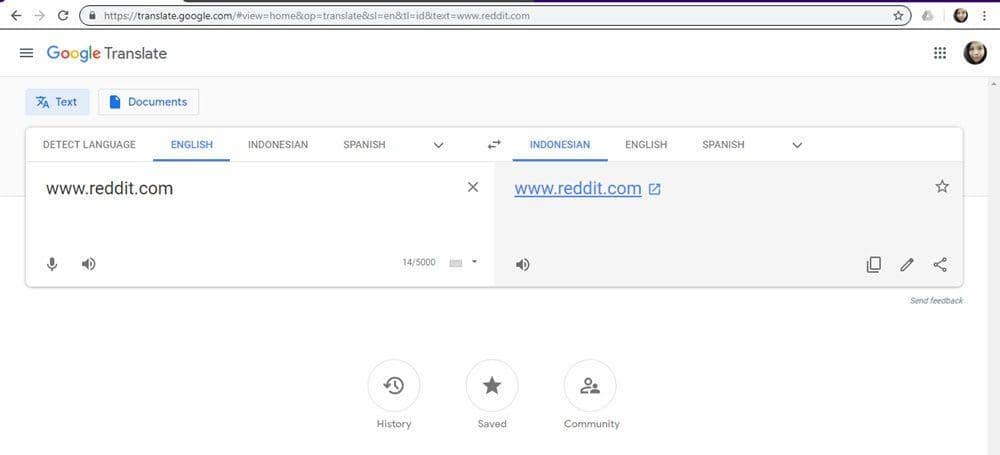Viewport: 1000px width, 455px height.
Task: Open the translated www.reddit.com link
Action: pyautogui.click(x=578, y=188)
